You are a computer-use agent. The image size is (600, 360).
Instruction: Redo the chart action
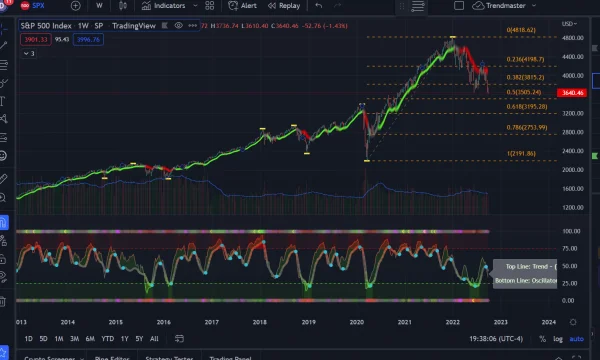[x=337, y=6]
